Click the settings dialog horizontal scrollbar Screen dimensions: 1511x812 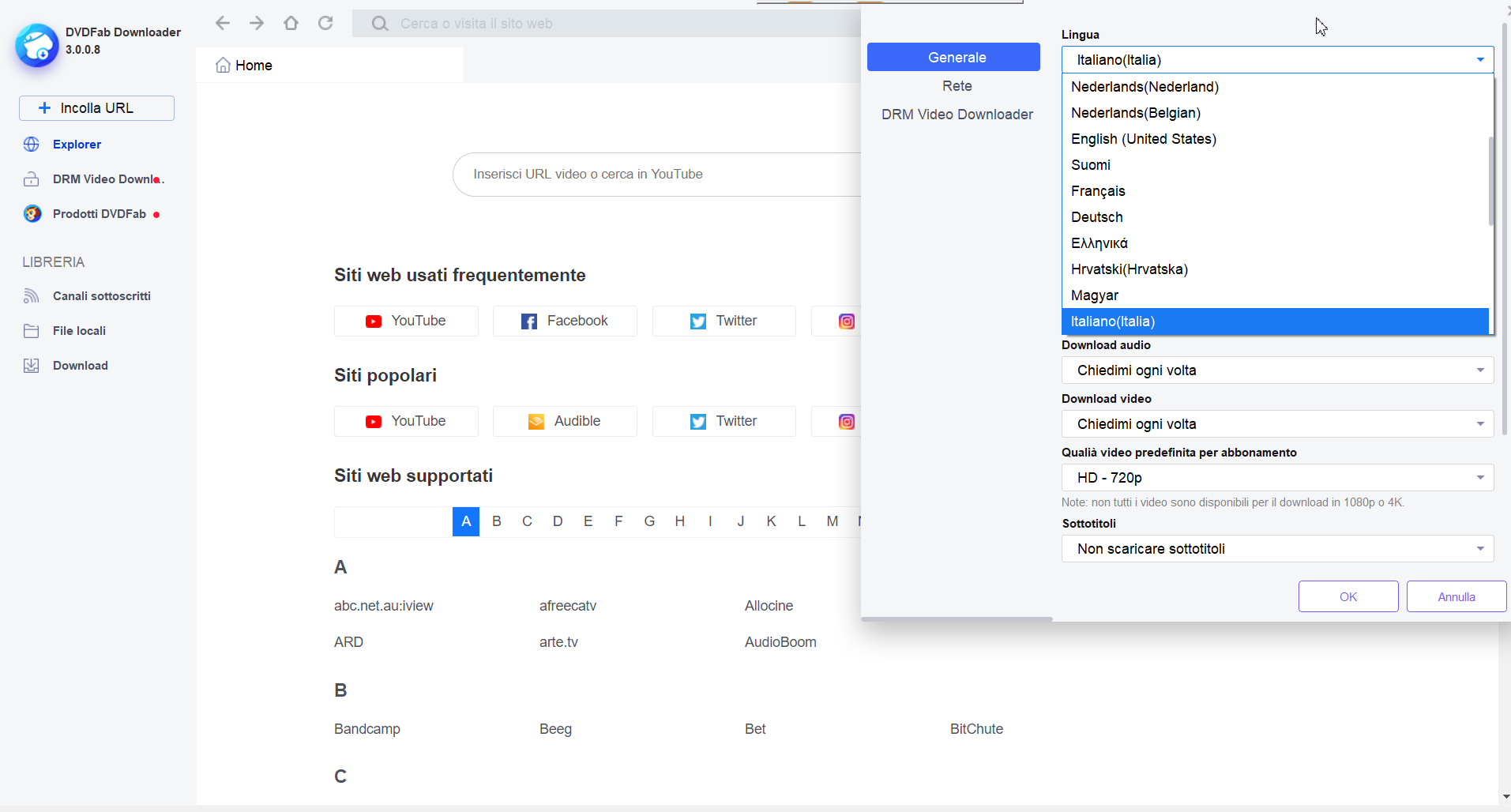(x=957, y=619)
